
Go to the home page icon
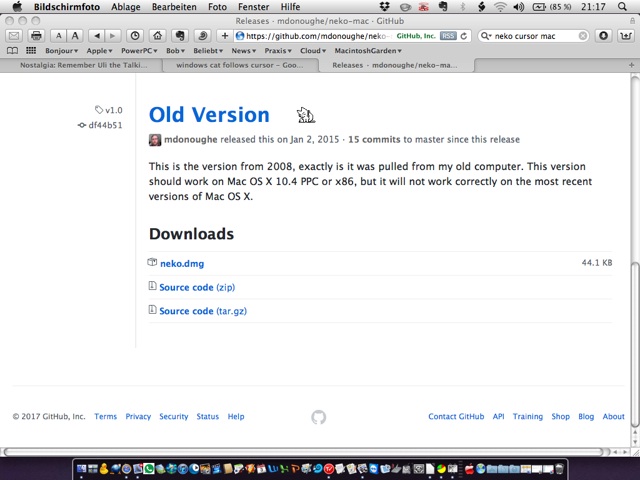click(157, 36)
